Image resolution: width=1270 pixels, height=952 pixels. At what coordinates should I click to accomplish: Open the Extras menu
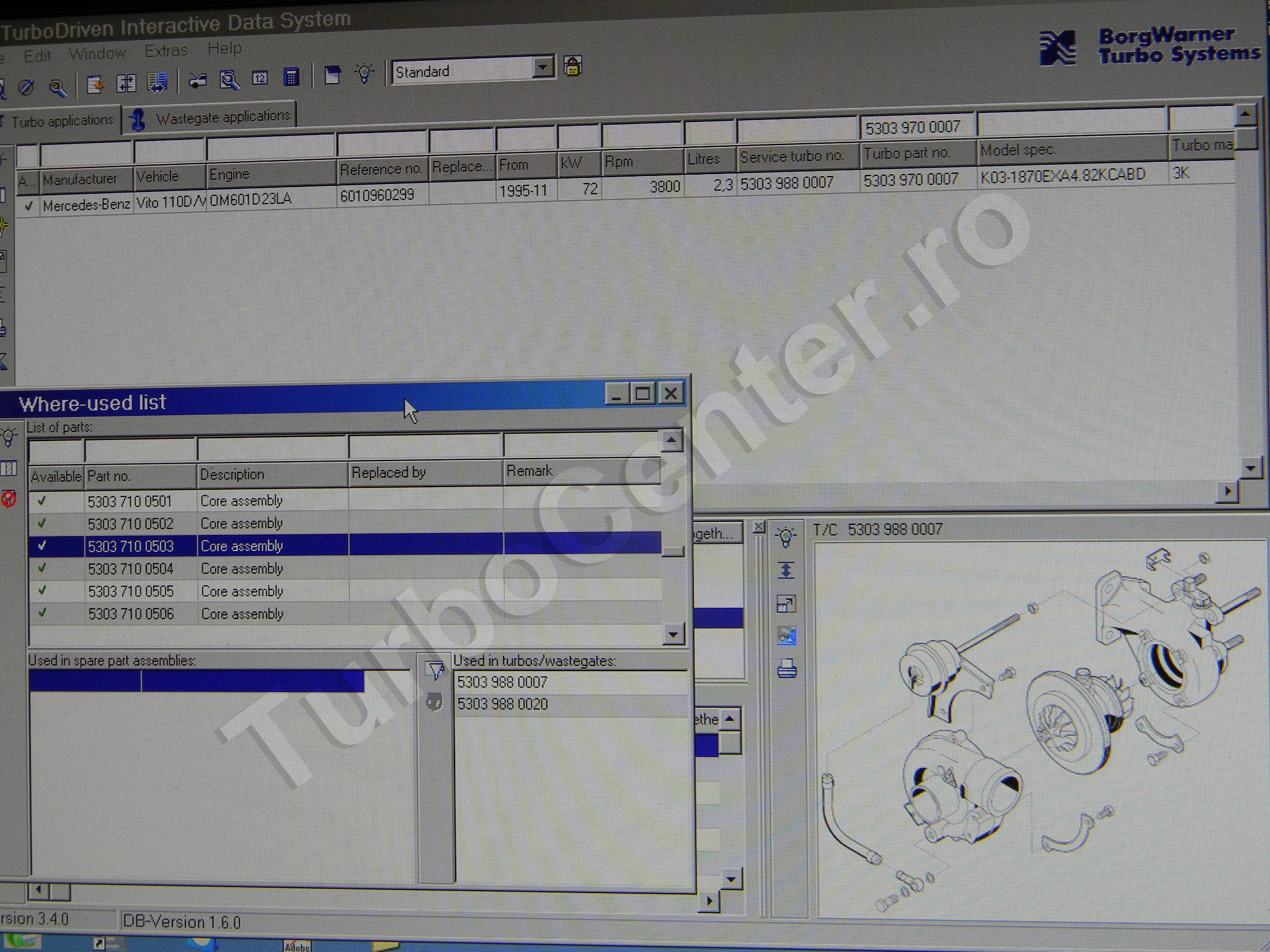pos(166,51)
